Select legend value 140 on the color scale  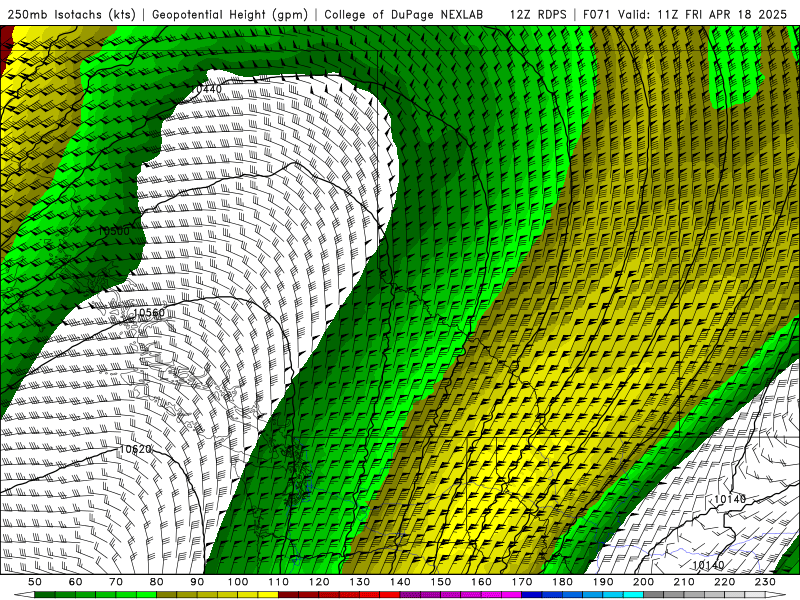[x=400, y=582]
